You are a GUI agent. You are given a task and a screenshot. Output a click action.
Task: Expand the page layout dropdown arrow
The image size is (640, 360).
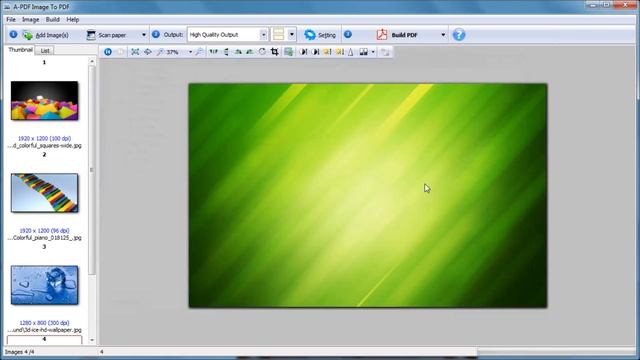(291, 35)
